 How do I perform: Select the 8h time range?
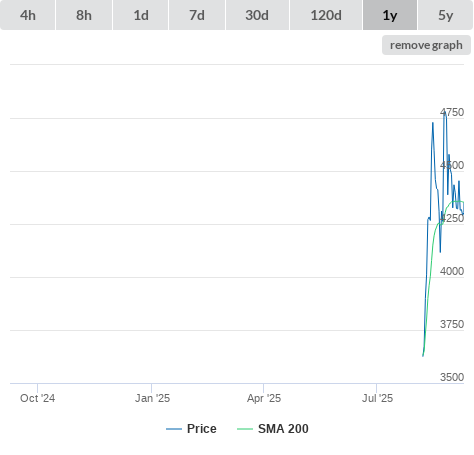click(84, 15)
